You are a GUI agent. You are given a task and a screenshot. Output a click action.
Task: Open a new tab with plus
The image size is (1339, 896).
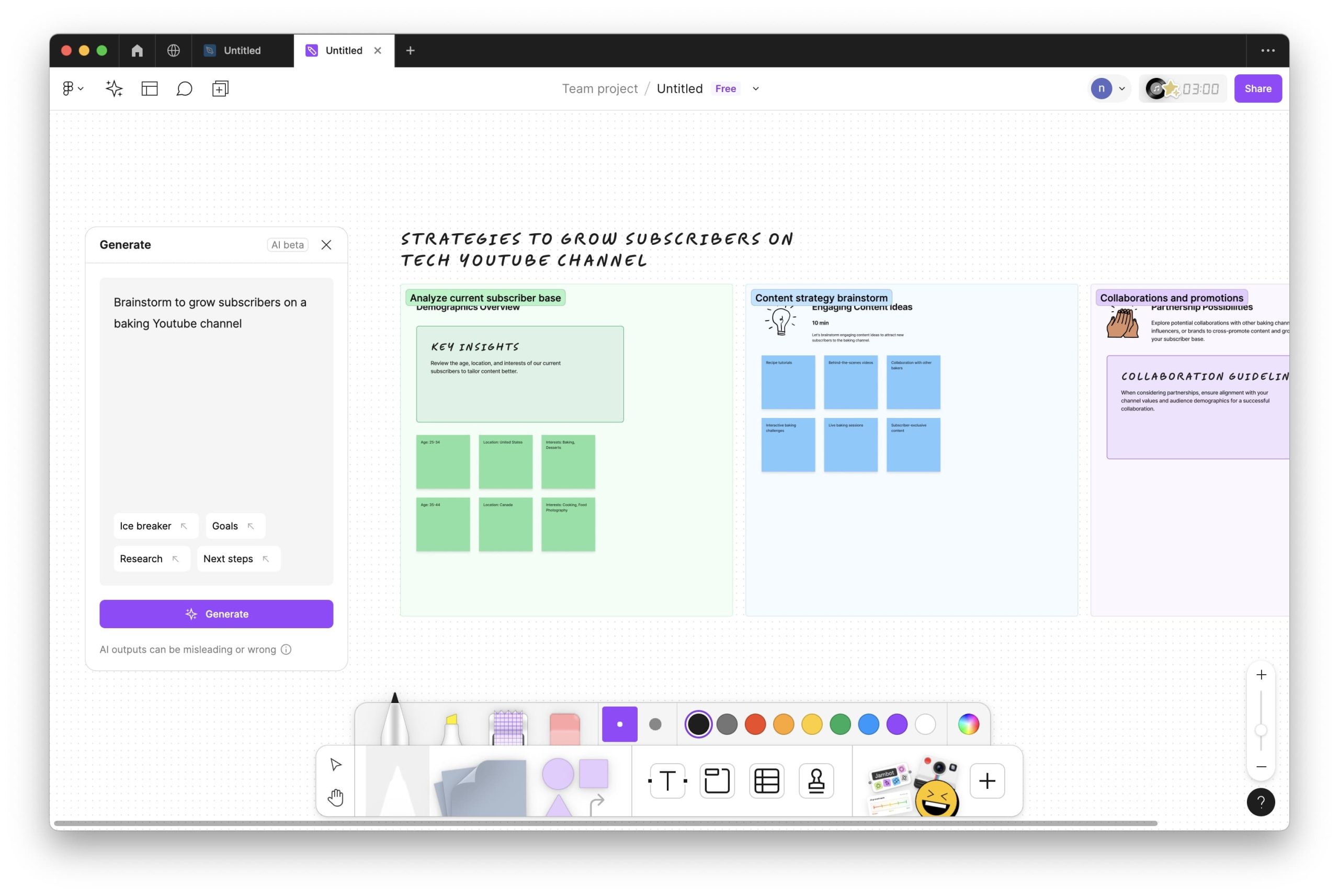(x=410, y=50)
